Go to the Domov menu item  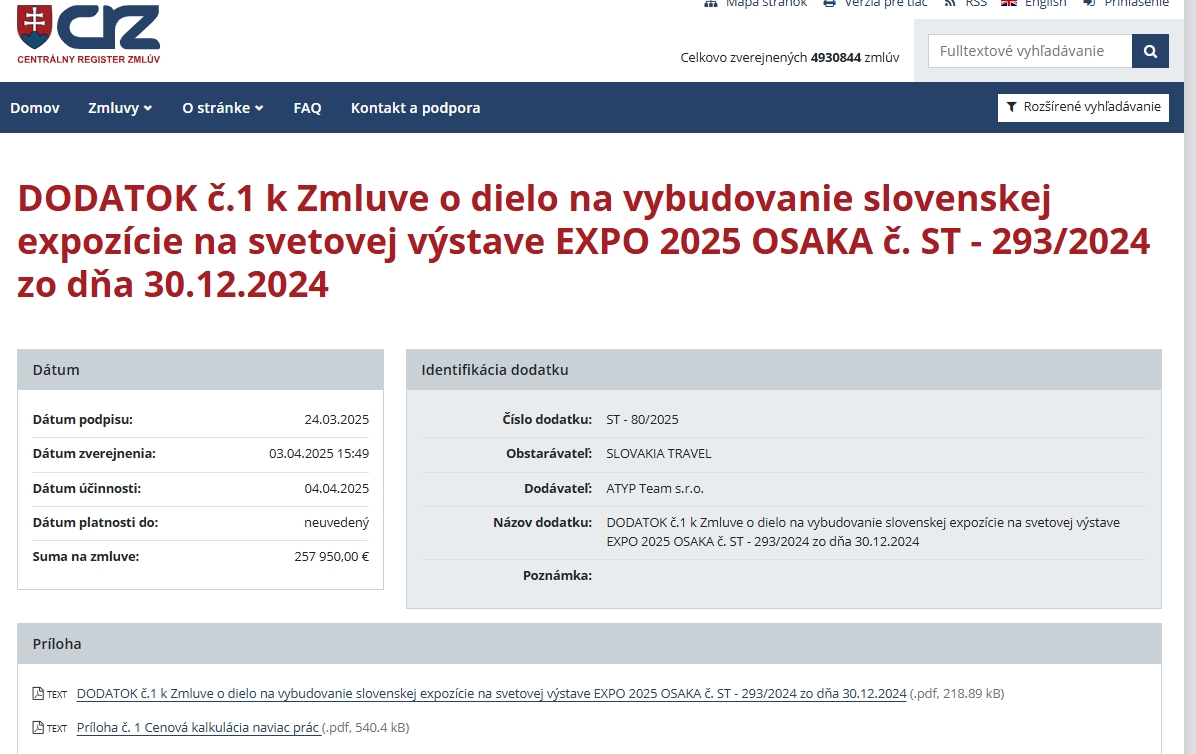coord(34,108)
